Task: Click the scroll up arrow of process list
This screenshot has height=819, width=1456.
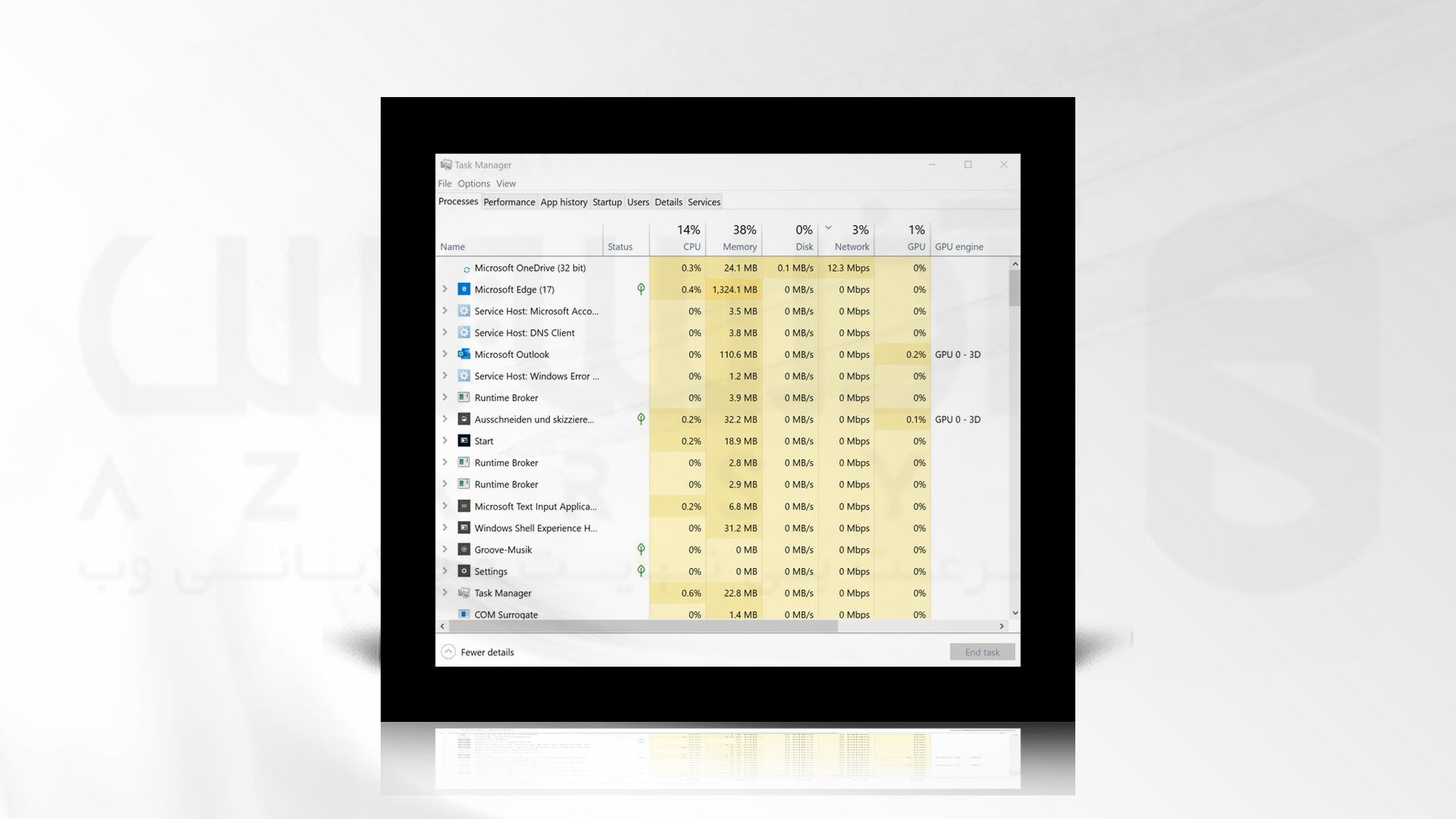Action: [1015, 264]
